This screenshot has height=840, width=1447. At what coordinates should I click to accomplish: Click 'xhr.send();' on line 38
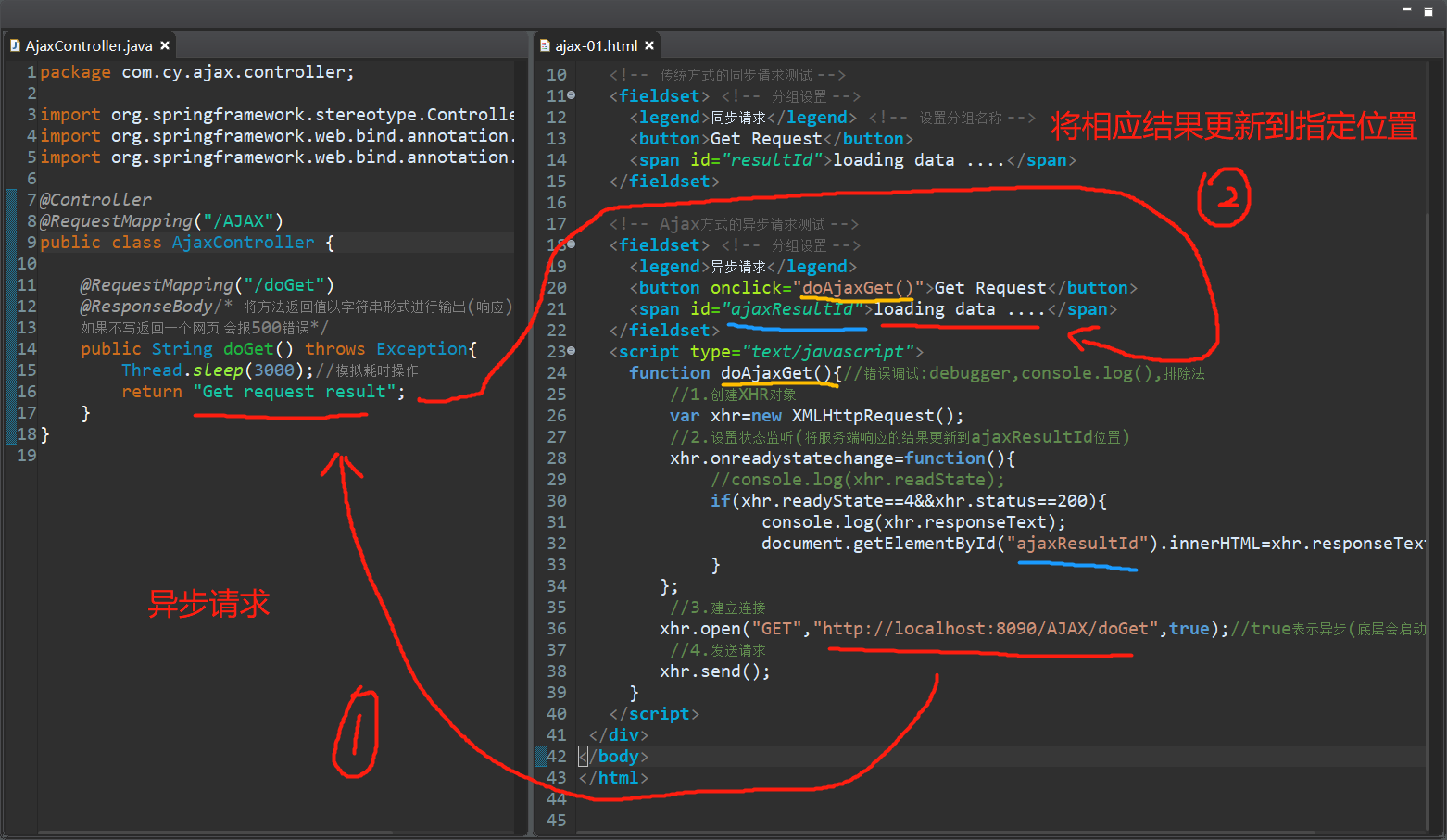tap(715, 671)
